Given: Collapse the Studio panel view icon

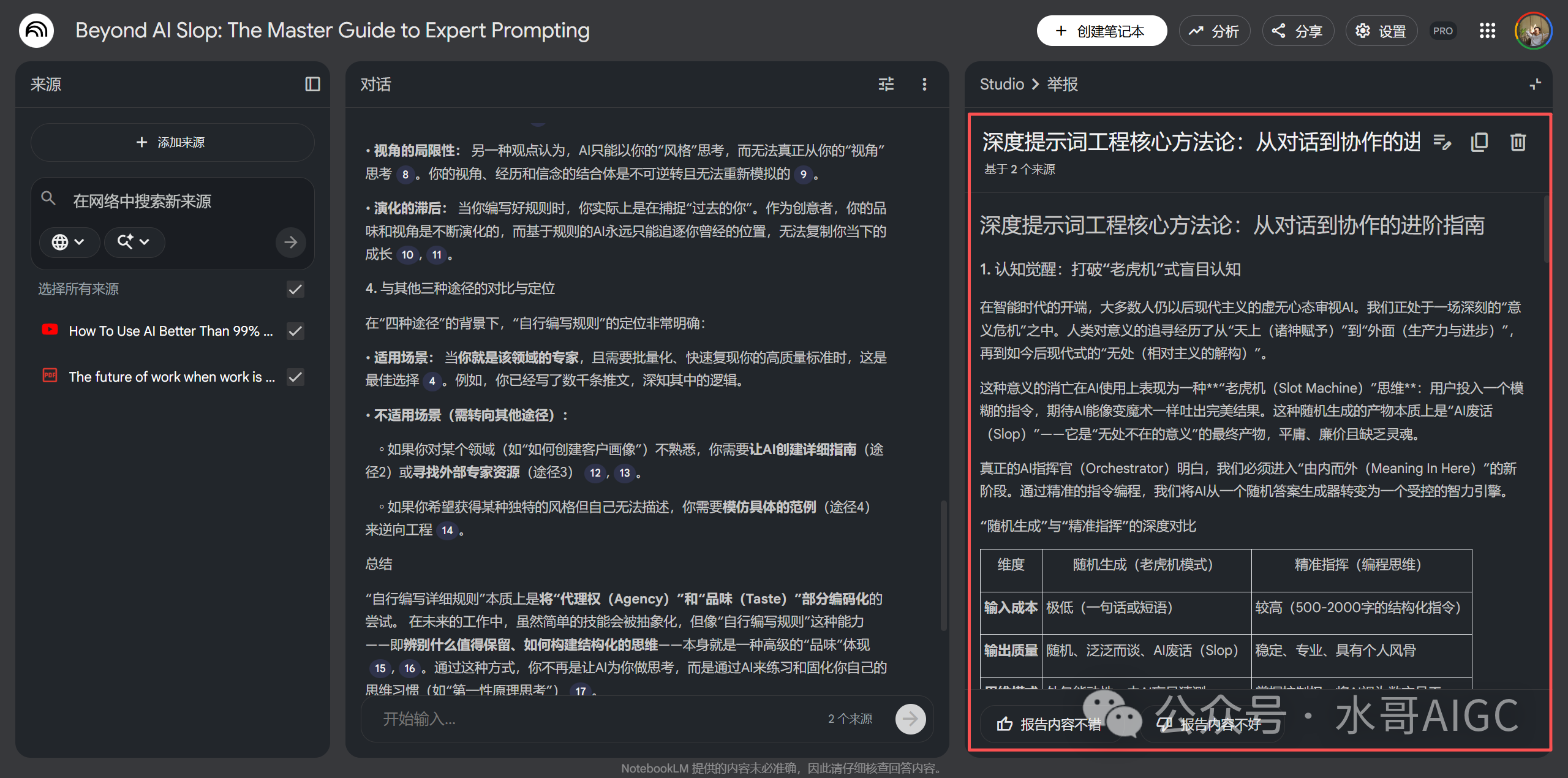Looking at the screenshot, I should click(x=1535, y=84).
